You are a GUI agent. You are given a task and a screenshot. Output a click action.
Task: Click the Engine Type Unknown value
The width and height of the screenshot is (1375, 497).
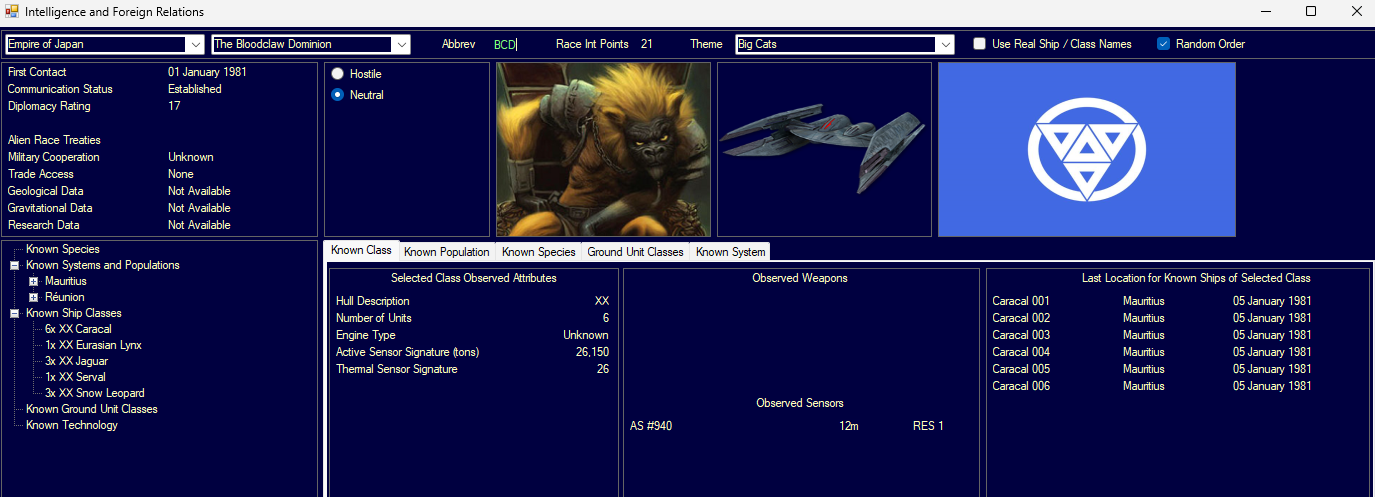click(585, 335)
